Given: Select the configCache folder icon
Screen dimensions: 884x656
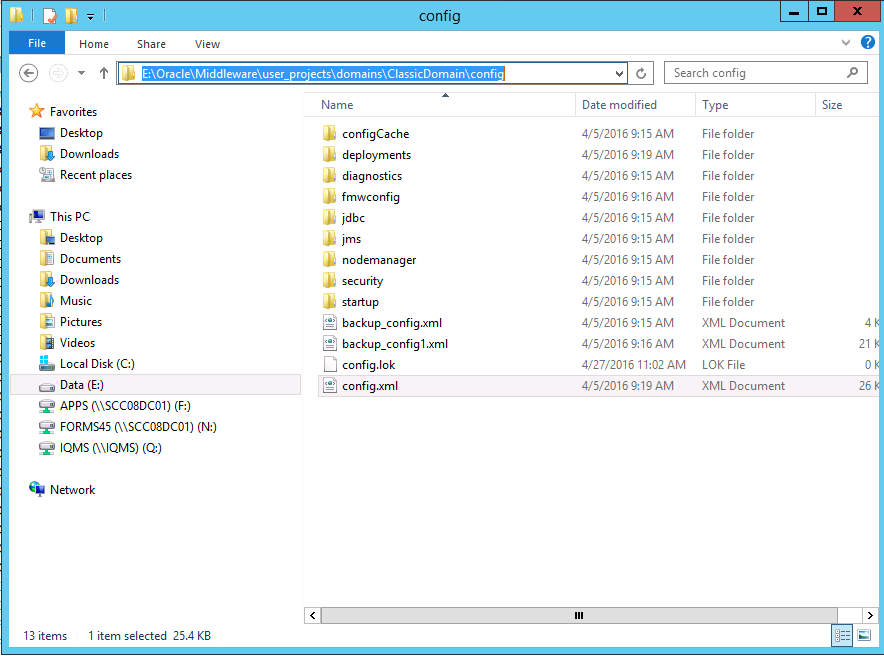Looking at the screenshot, I should pos(330,134).
